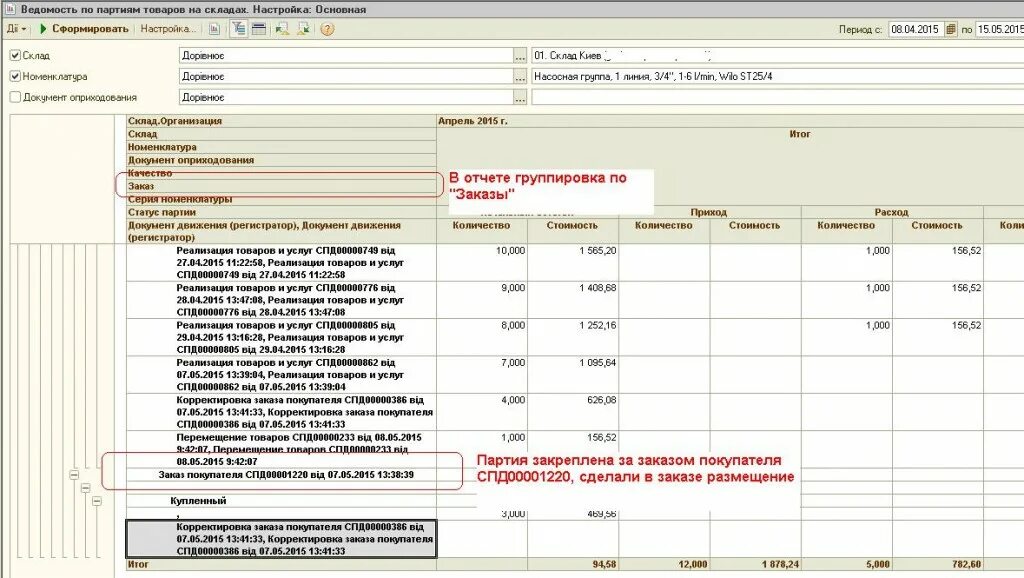Click cost cell 1 565,20

[x=573, y=263]
